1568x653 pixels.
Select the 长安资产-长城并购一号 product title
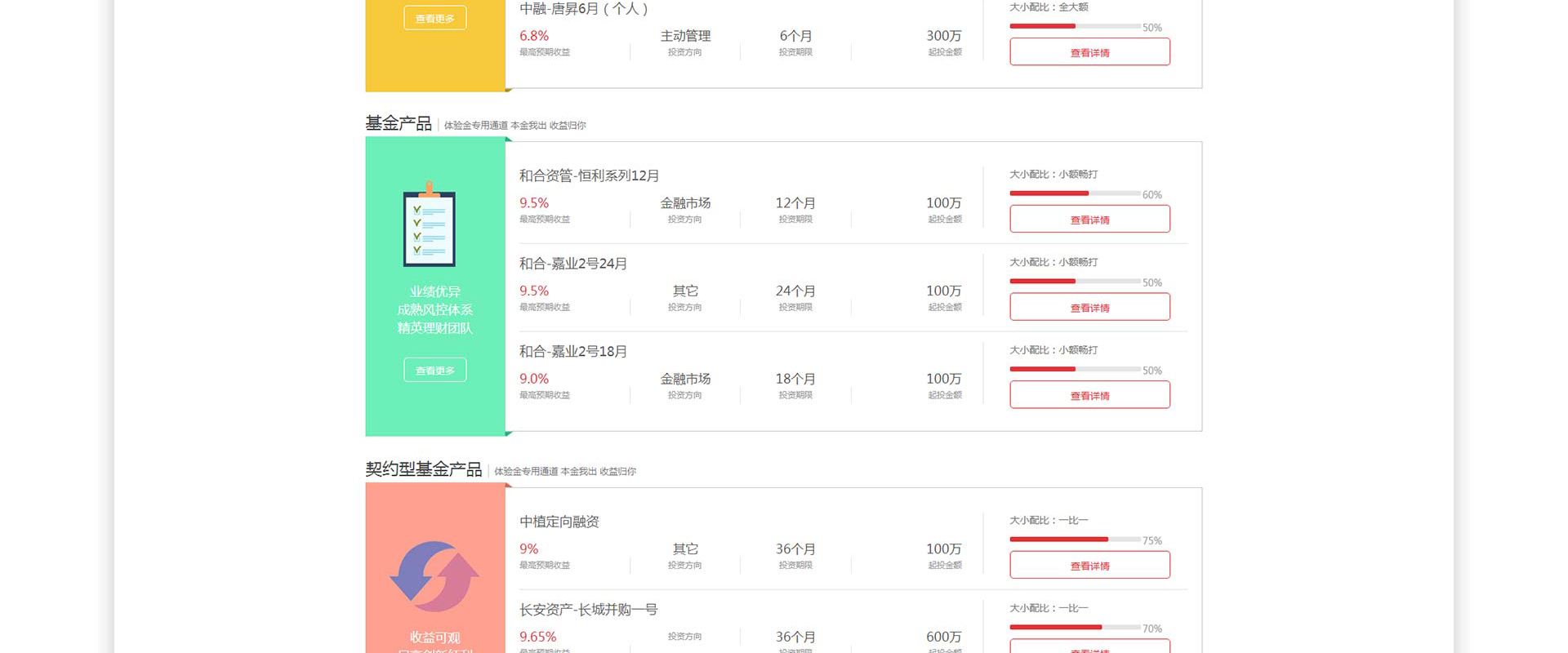point(588,610)
